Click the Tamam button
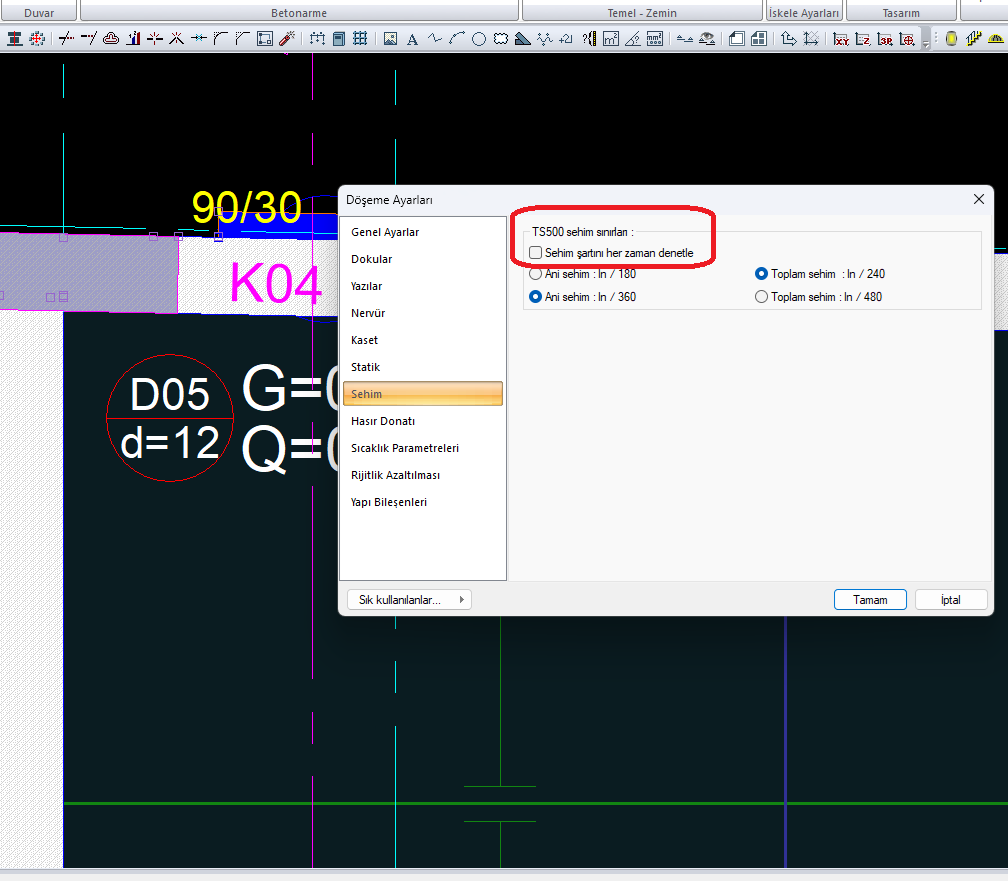Screen dimensions: 1008x881 tap(870, 600)
